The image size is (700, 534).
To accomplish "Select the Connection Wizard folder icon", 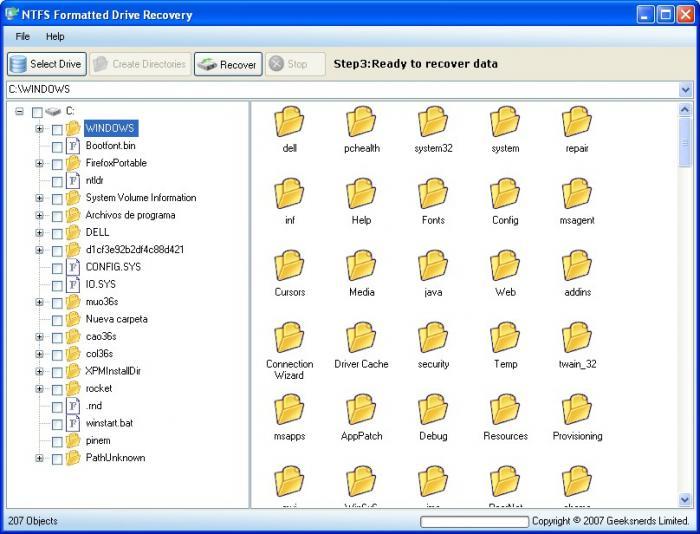I will coord(289,338).
